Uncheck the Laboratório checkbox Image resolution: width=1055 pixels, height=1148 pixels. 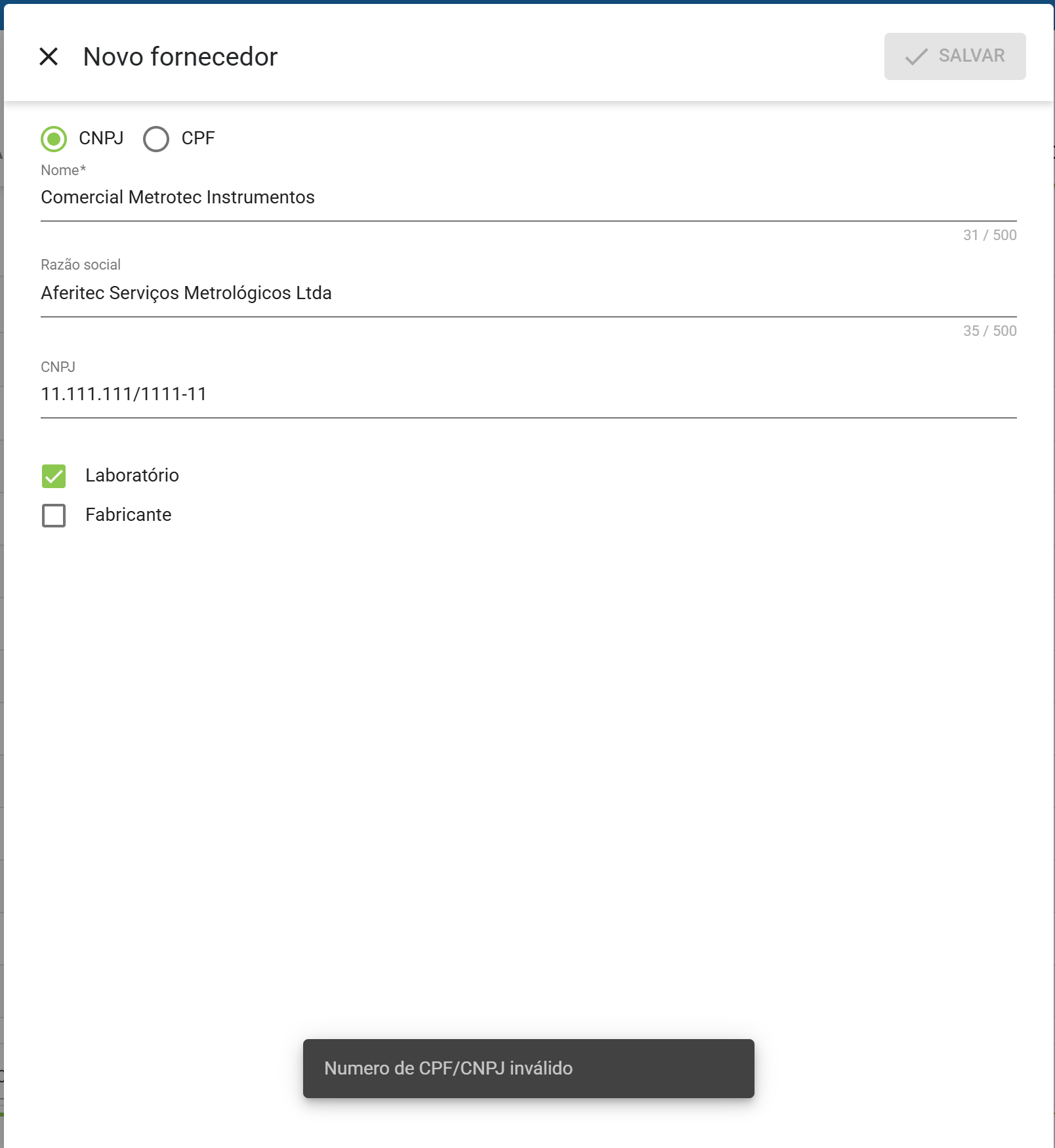(x=54, y=476)
